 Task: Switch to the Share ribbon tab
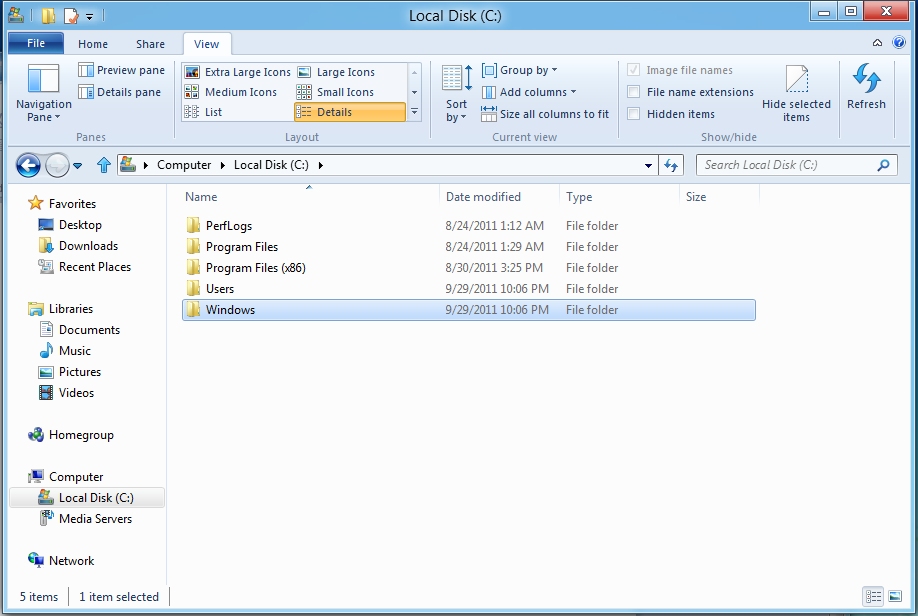click(x=150, y=44)
